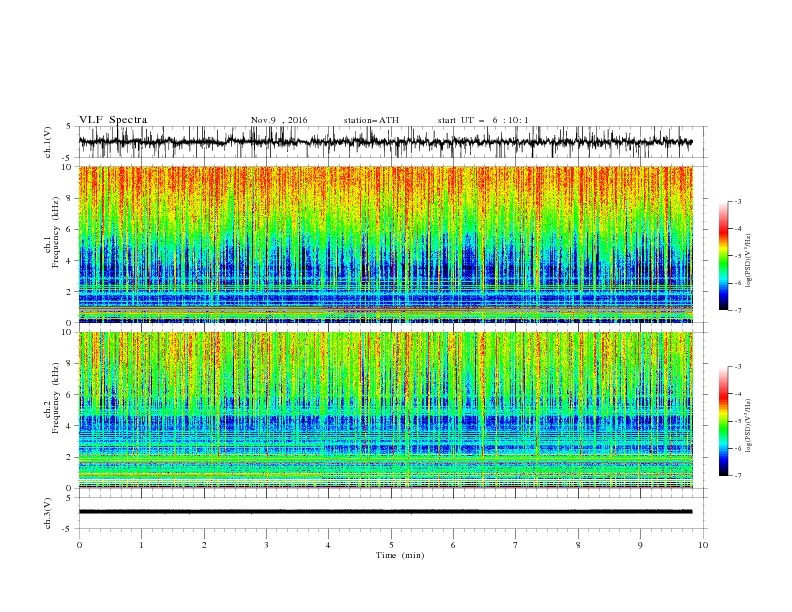Click the "-5" label on ch.2 colorbar
Viewport: 792px width, 612px height.
[x=738, y=421]
